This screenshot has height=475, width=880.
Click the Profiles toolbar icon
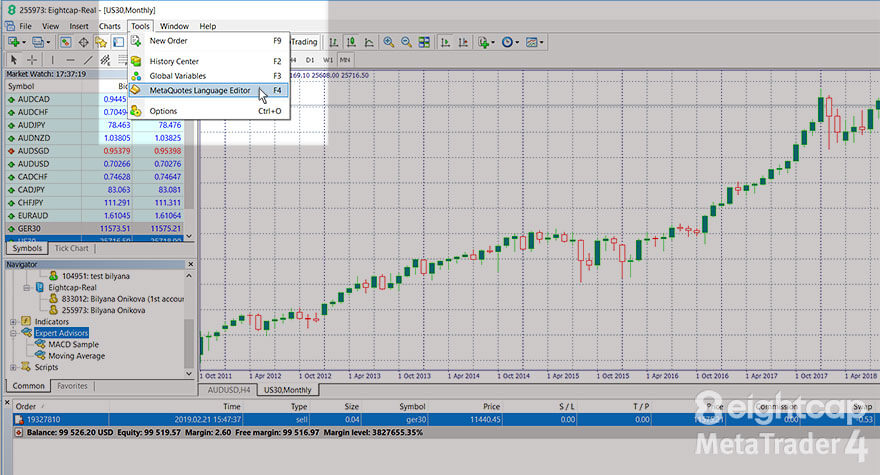coord(38,42)
